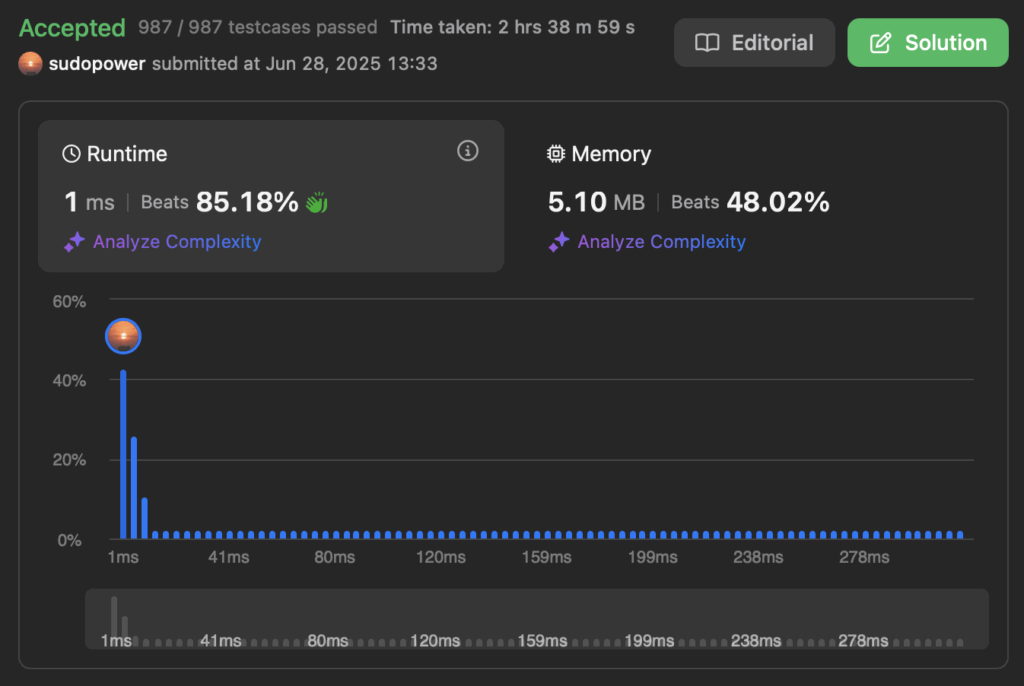Click 'Time taken: 2 hrs 38 m 59 s'
The height and width of the screenshot is (686, 1024).
tap(513, 27)
